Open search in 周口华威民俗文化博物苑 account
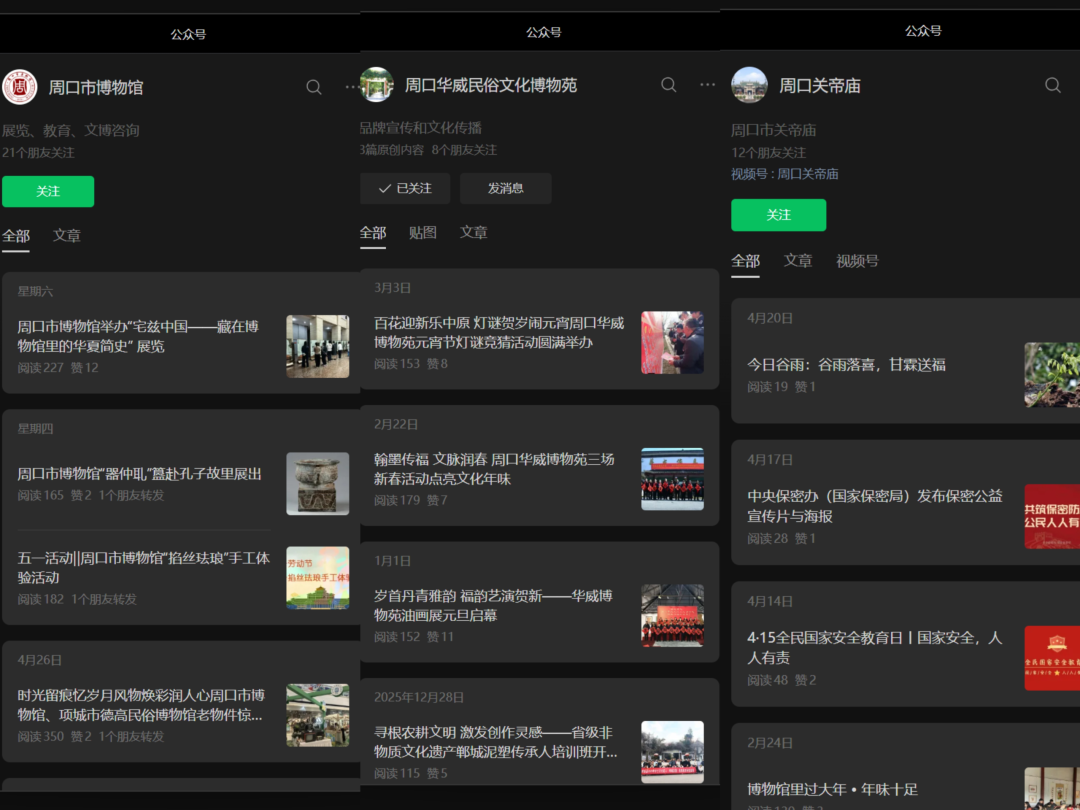 668,85
